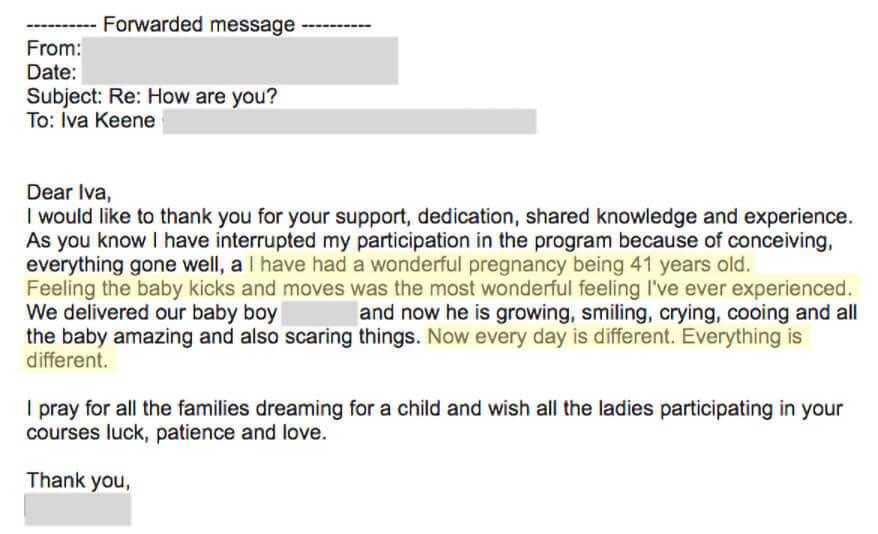Click the highlighted 'wonderful pregnancy being 41 years old' text
The height and width of the screenshot is (534, 878).
coord(499,265)
